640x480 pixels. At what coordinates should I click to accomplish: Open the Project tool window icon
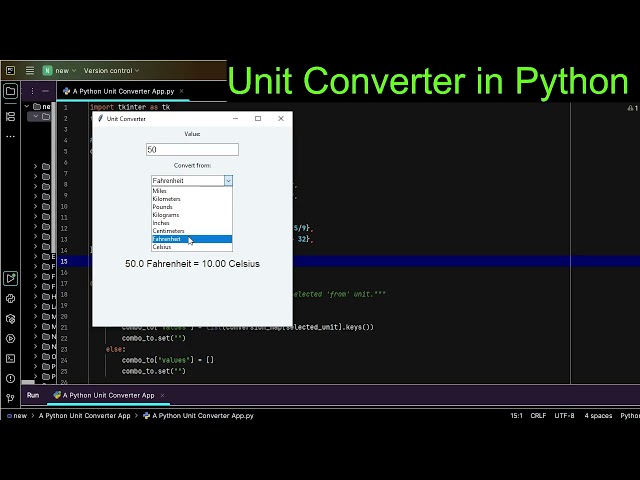pos(11,91)
